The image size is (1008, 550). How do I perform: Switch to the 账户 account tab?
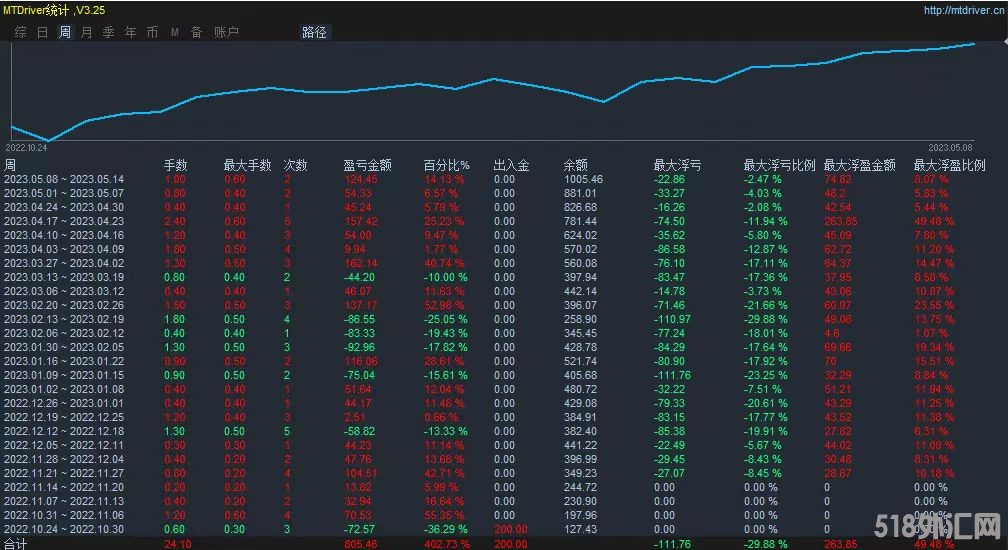226,32
